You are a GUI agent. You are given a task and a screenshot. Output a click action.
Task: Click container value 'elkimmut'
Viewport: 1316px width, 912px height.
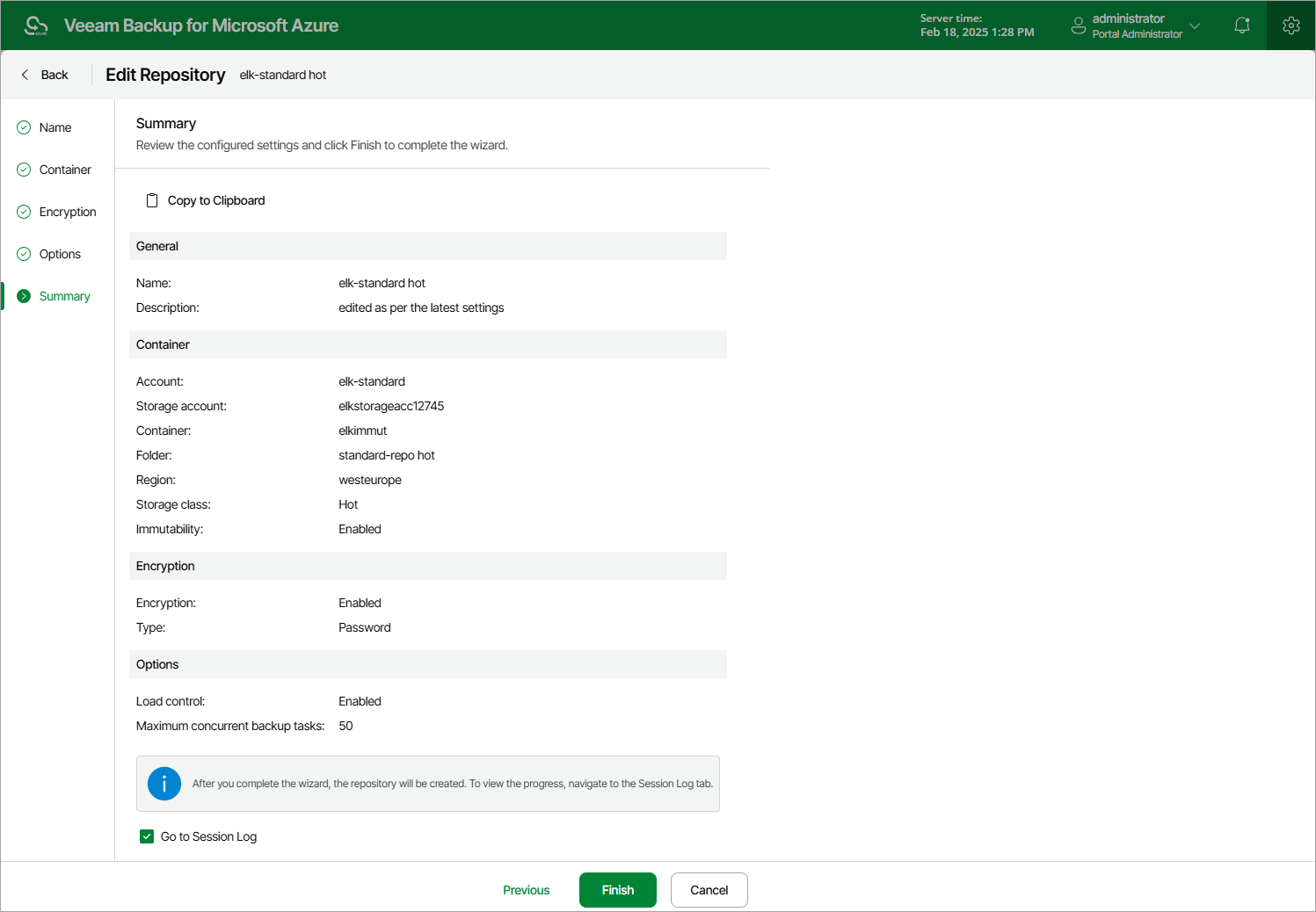pos(362,431)
